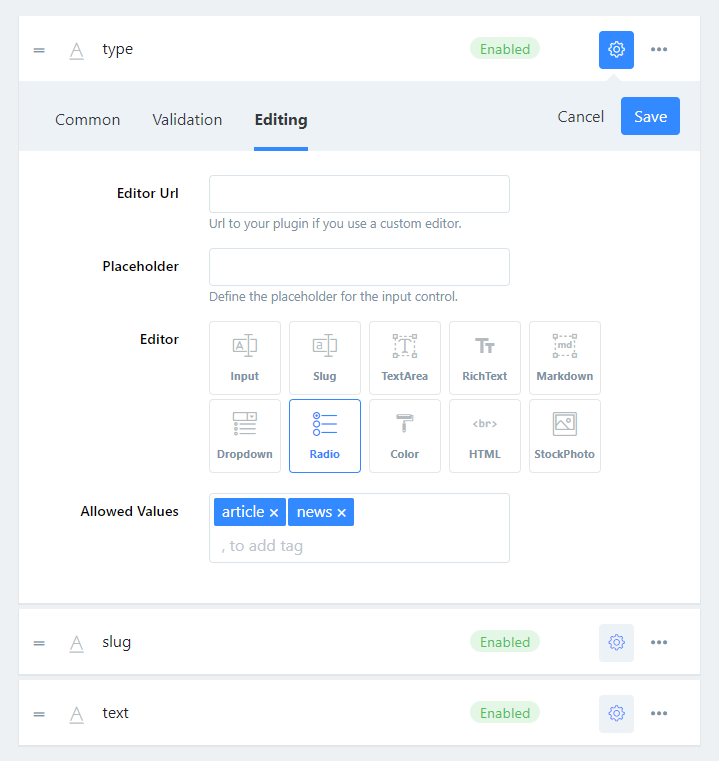This screenshot has width=719, height=761.
Task: Open more options for type field
Action: [x=659, y=50]
